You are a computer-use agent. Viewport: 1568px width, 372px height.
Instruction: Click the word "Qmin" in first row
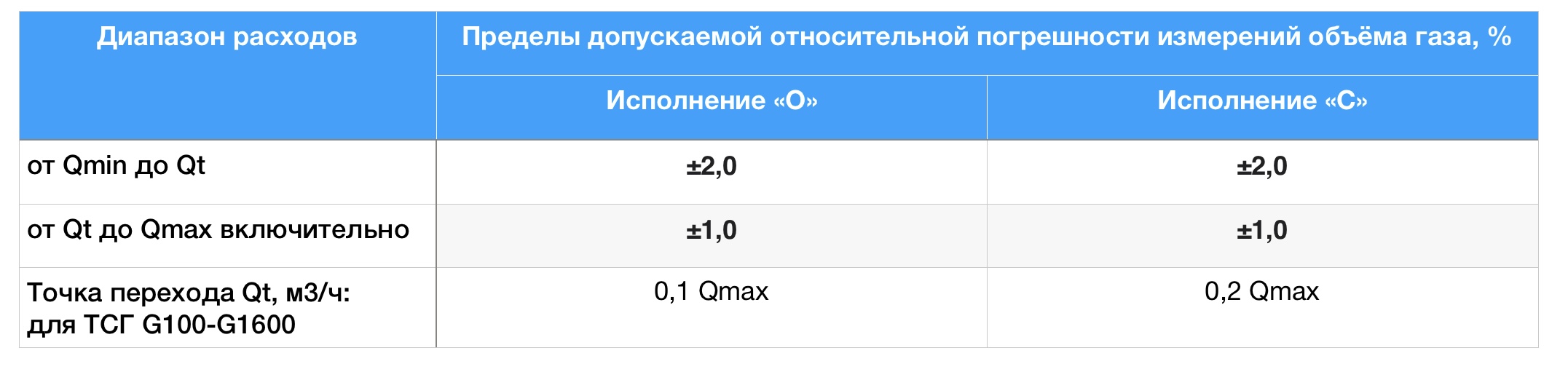click(95, 166)
